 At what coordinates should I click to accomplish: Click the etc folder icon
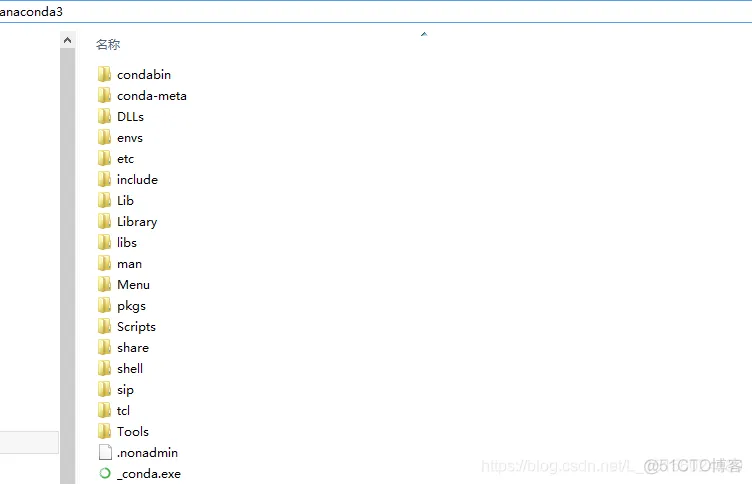pos(104,158)
